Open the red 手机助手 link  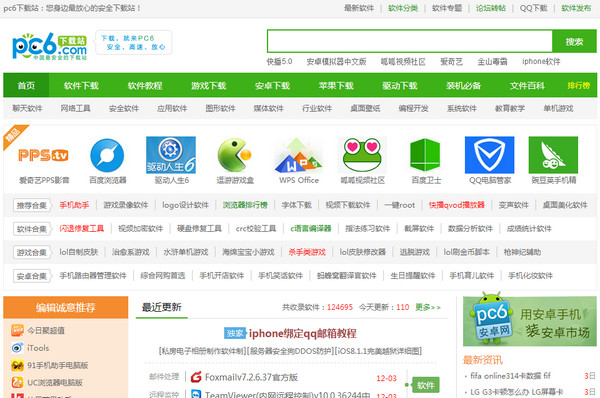[74, 205]
